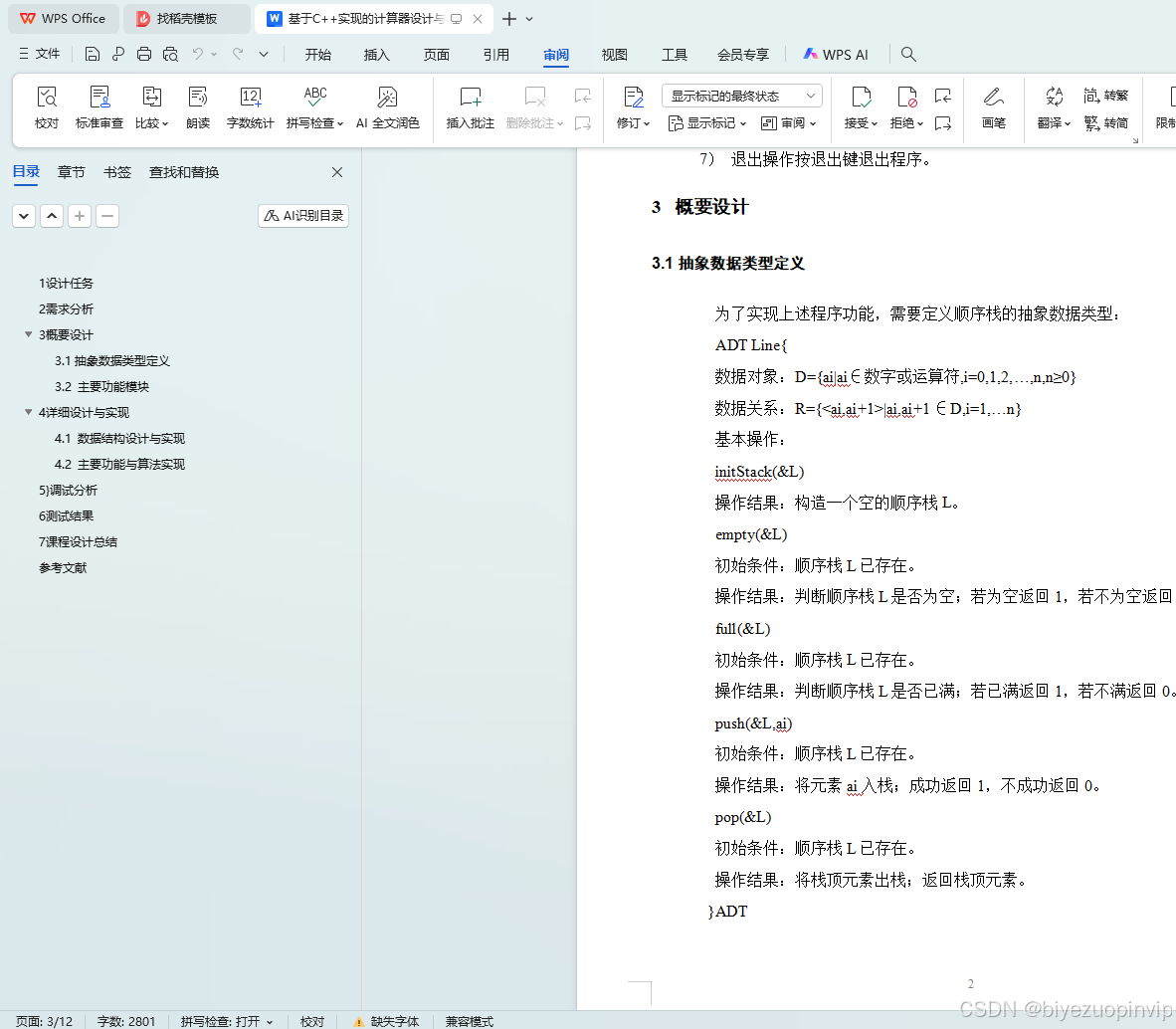Collapse 3概要设计 tree node

click(x=29, y=334)
